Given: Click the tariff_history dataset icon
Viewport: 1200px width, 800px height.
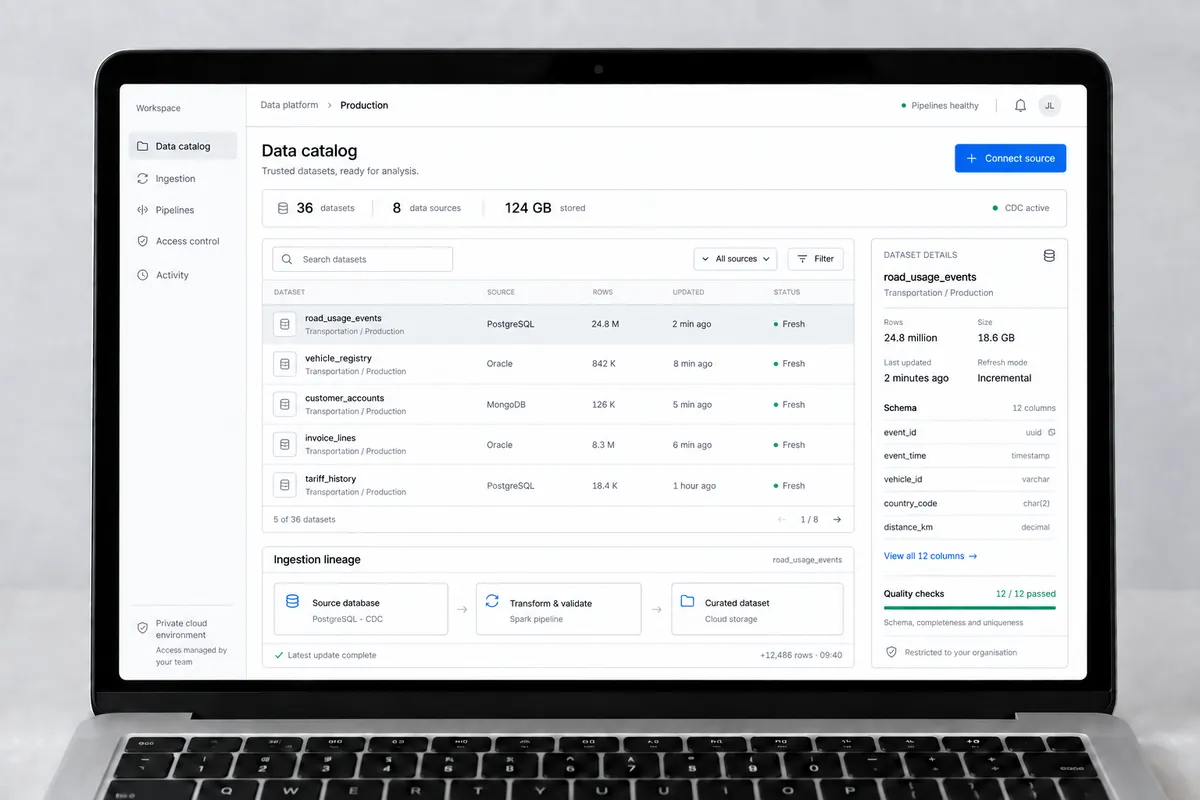Looking at the screenshot, I should 285,485.
